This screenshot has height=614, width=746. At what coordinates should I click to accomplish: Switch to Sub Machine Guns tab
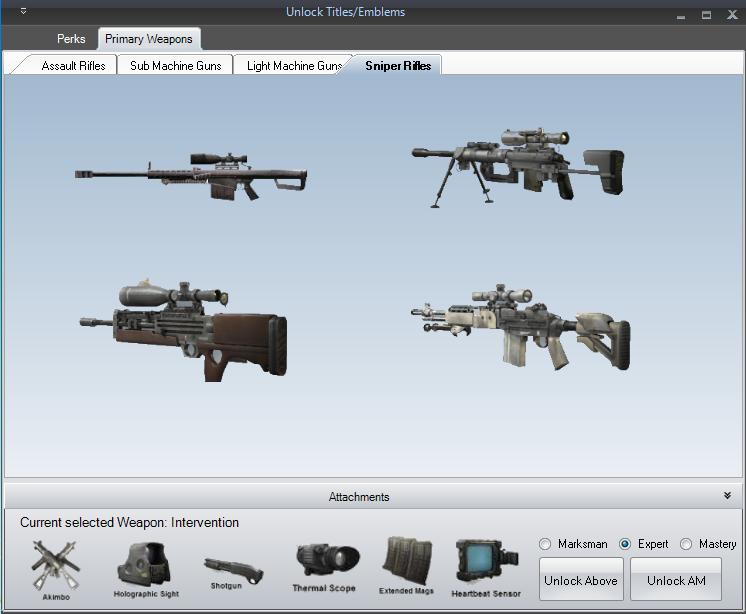click(176, 66)
